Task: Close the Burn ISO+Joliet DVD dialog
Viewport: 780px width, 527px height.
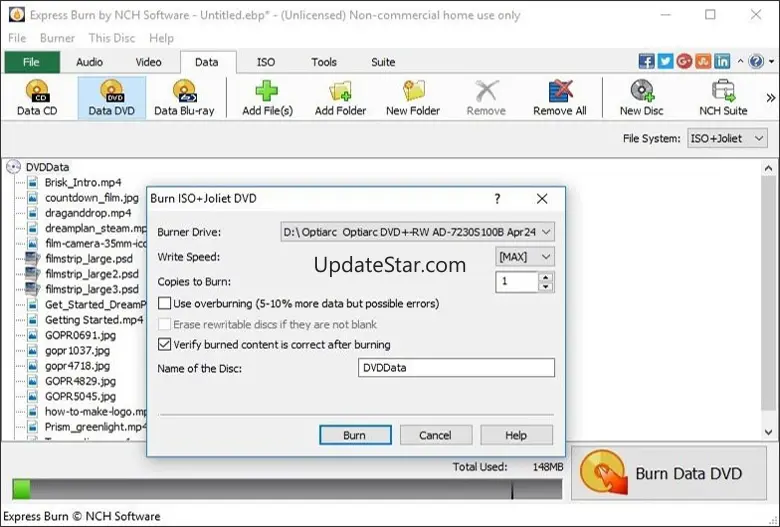Action: point(542,199)
